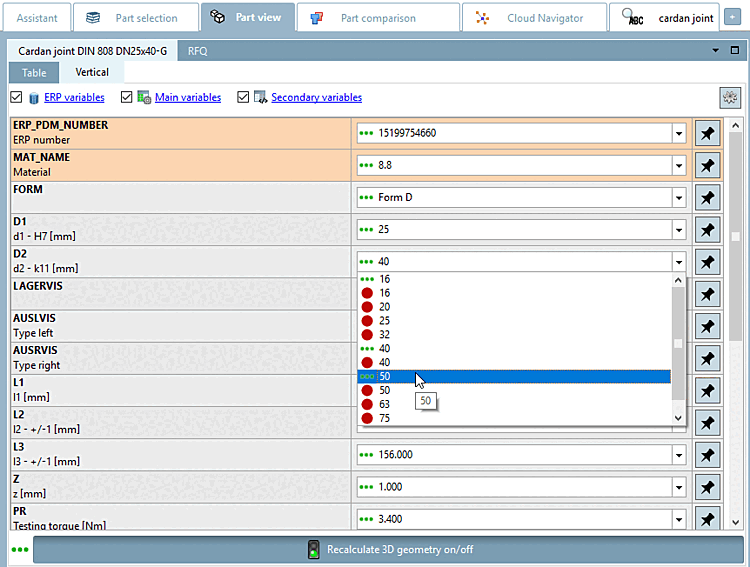Toggle the Main variables checkbox

click(126, 97)
